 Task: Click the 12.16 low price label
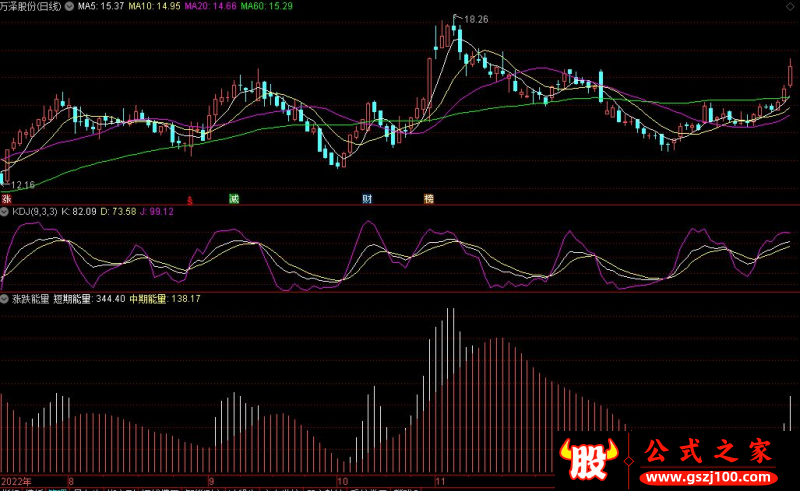point(22,185)
